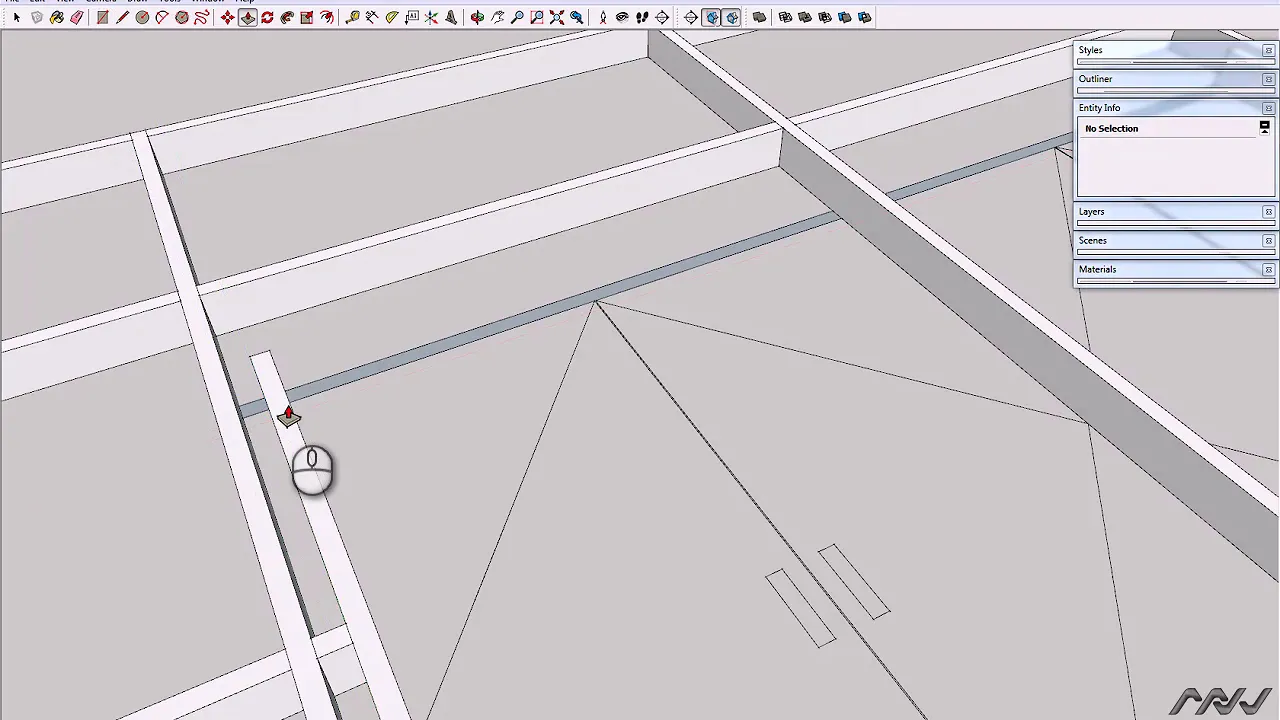This screenshot has width=1280, height=720.
Task: Choose the Protractor tool
Action: (392, 17)
